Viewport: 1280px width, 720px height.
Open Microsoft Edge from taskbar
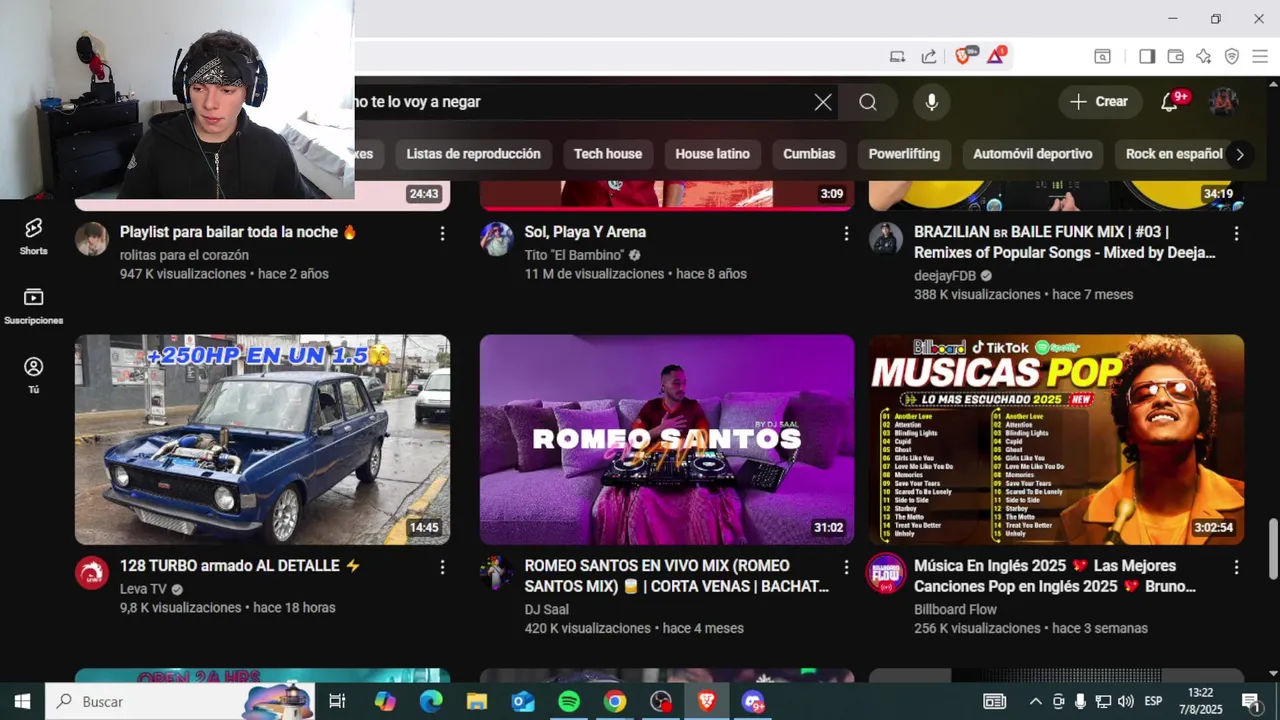pos(431,702)
